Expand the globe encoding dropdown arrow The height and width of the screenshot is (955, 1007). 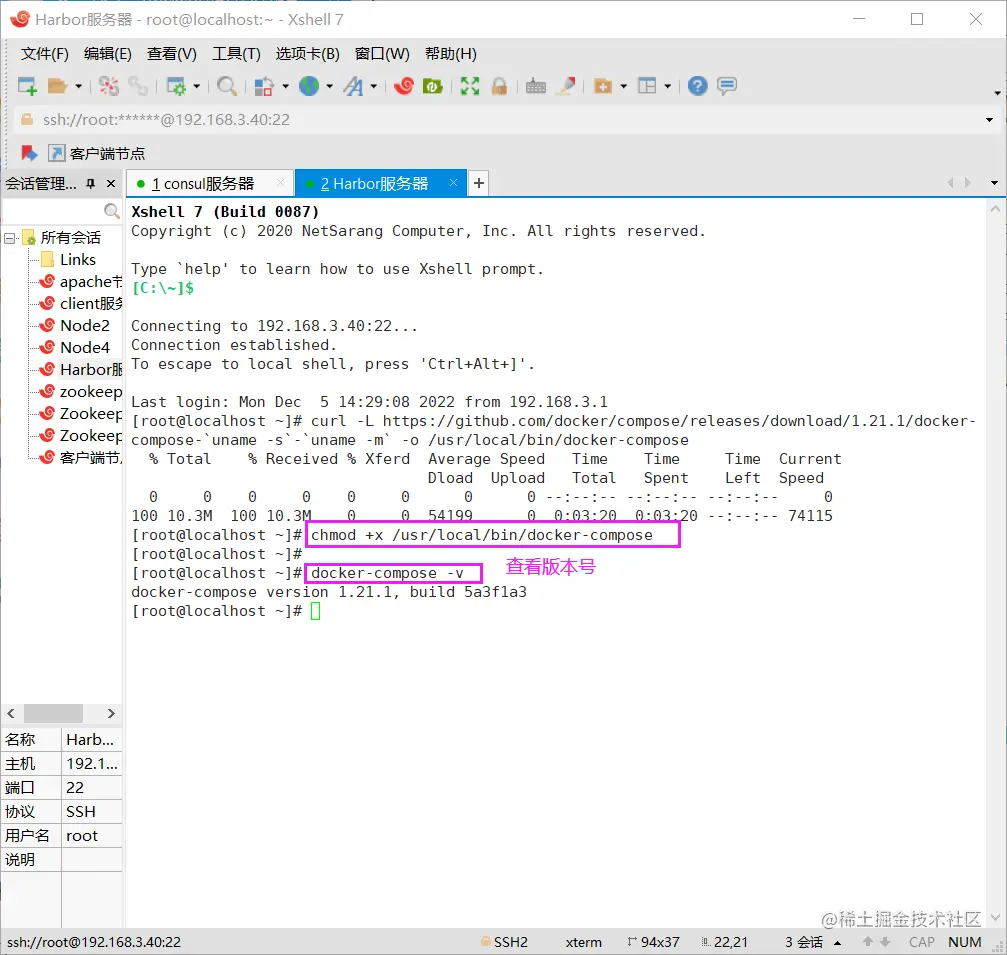[329, 86]
